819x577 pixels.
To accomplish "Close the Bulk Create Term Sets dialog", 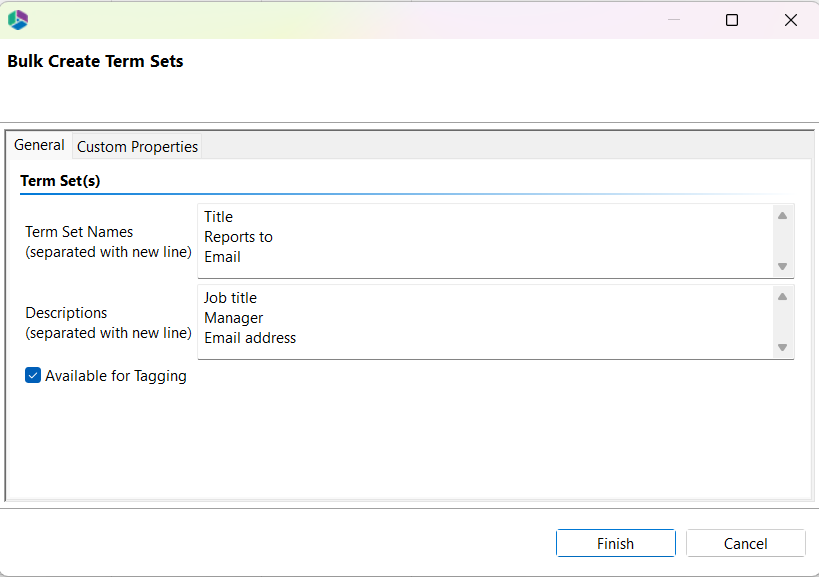I will point(790,20).
